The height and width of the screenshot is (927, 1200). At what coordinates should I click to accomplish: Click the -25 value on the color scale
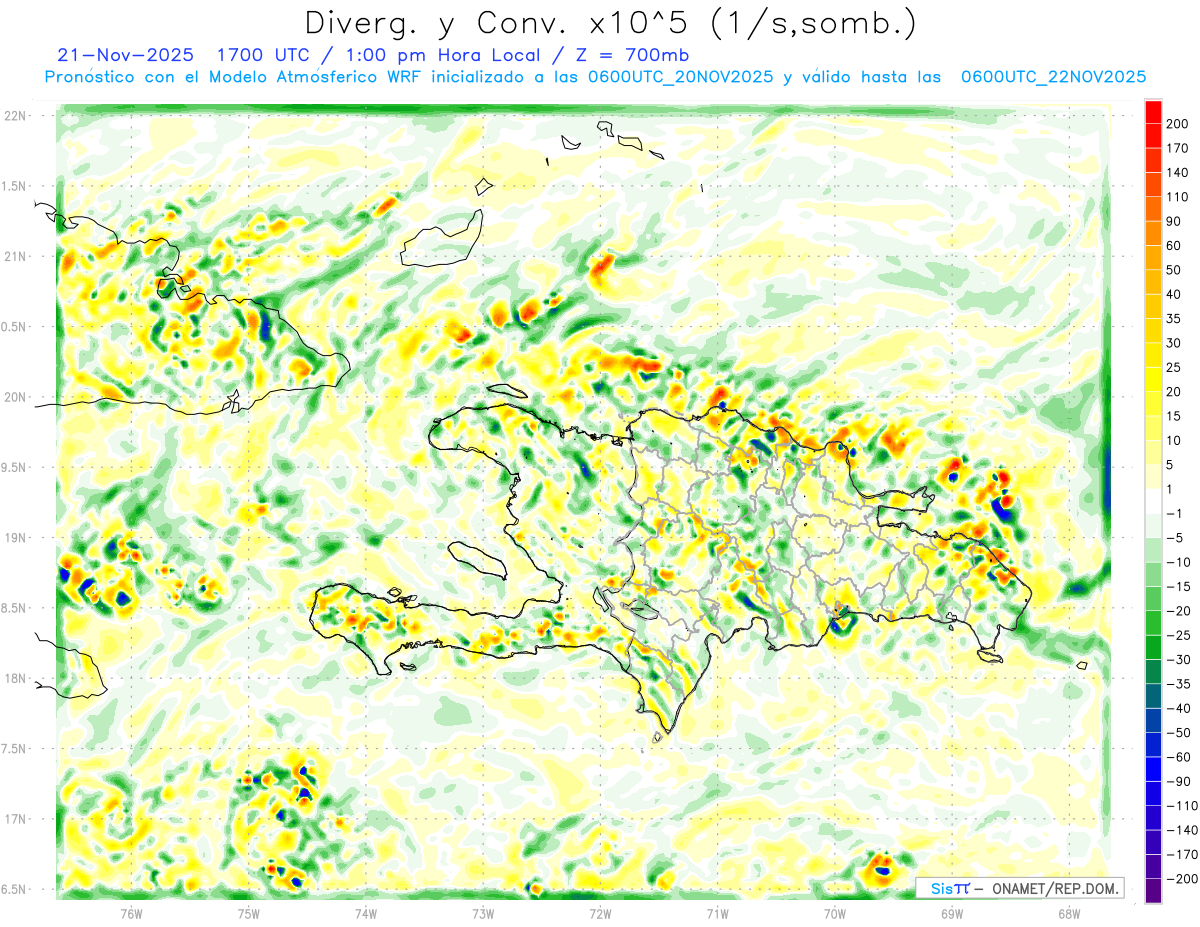coord(1178,634)
